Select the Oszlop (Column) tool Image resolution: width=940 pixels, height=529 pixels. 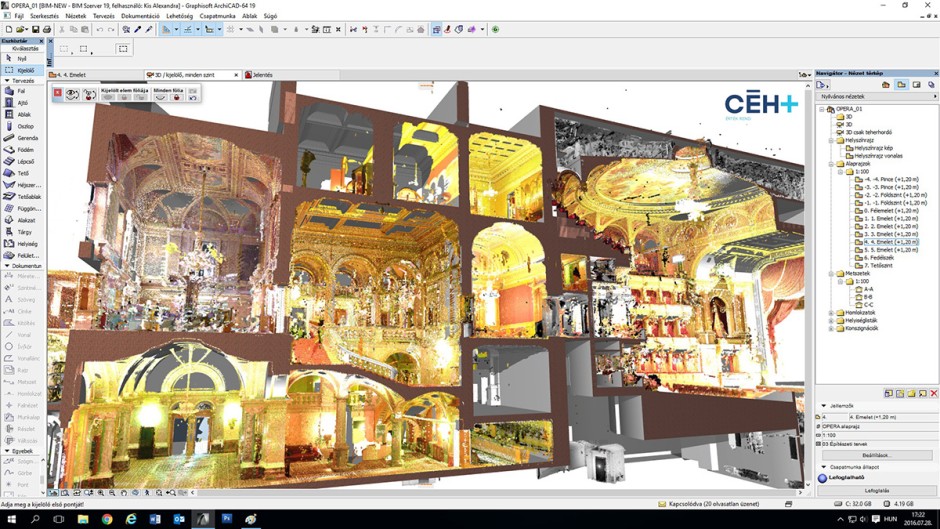tap(20, 127)
